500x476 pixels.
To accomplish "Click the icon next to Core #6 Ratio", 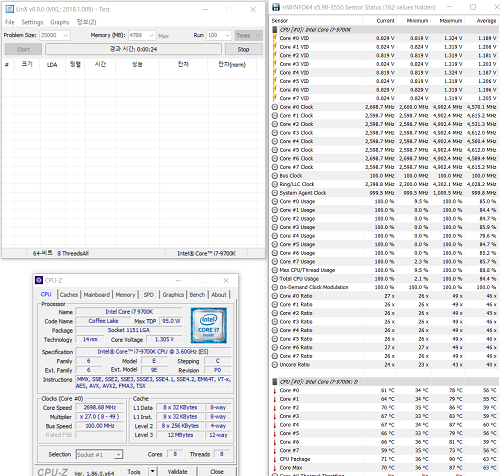I will pyautogui.click(x=275, y=347).
